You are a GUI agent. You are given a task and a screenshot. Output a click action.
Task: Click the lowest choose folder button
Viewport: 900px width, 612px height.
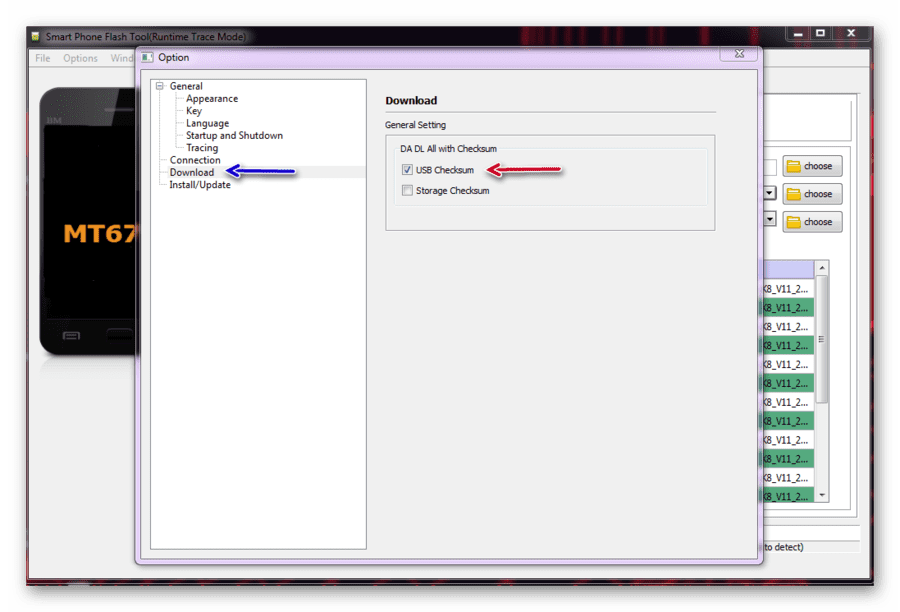(x=812, y=222)
